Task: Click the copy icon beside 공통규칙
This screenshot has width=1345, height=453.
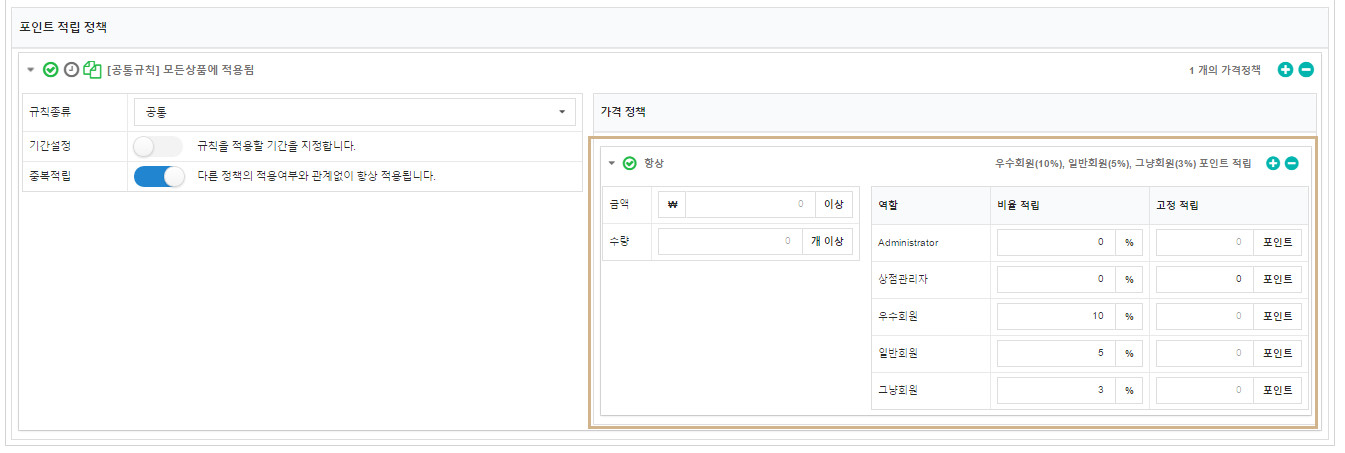Action: [93, 70]
